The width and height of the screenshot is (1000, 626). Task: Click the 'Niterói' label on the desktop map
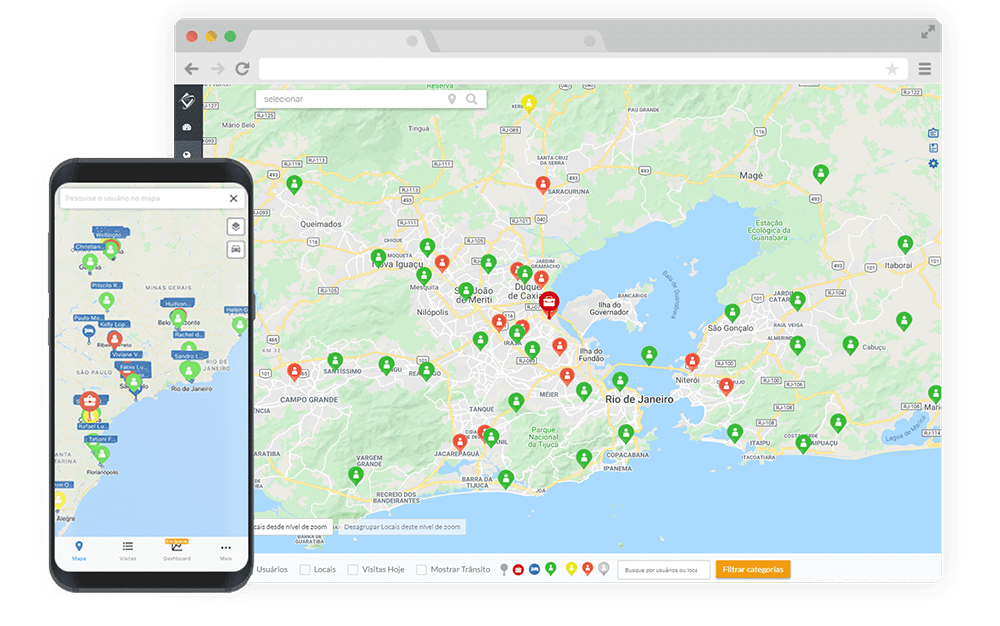tap(688, 380)
